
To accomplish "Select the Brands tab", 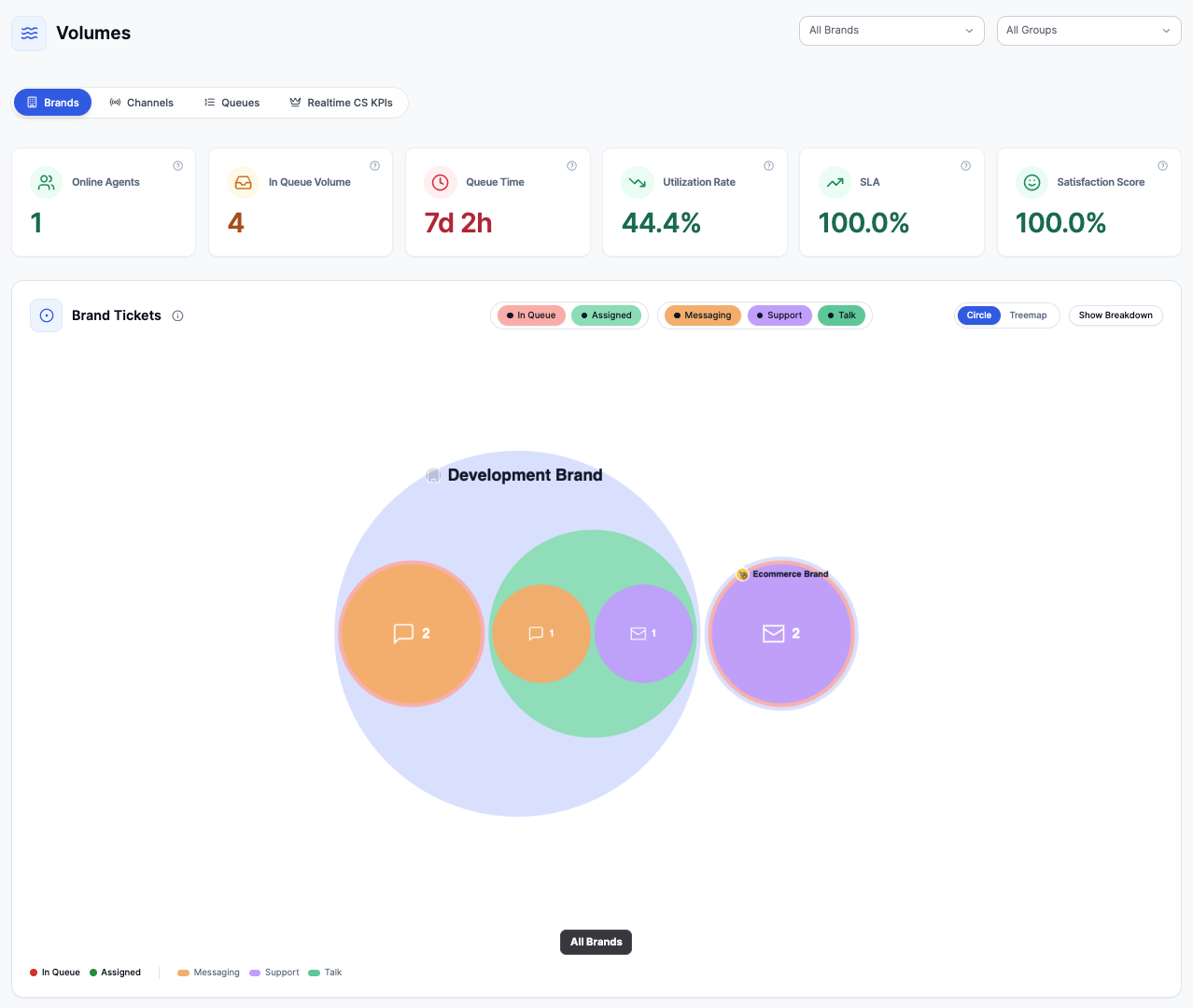I will click(x=52, y=103).
